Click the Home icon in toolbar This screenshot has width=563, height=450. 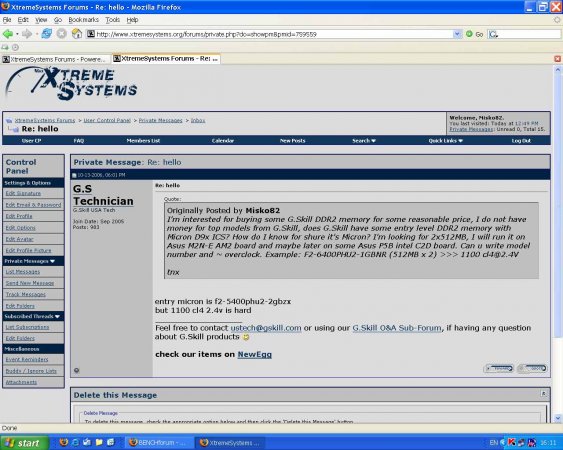coord(77,34)
